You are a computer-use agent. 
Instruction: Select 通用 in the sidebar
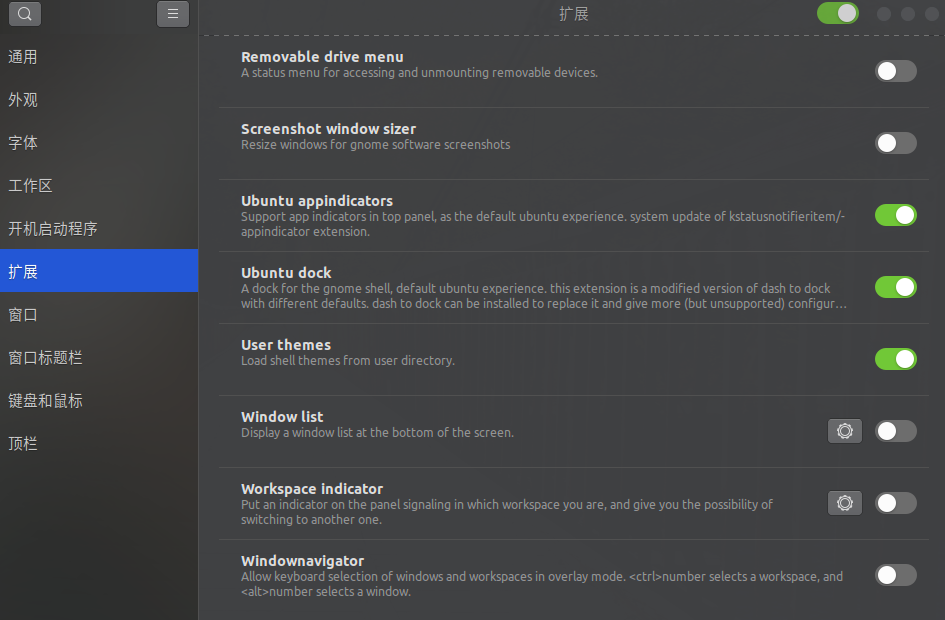pyautogui.click(x=99, y=57)
